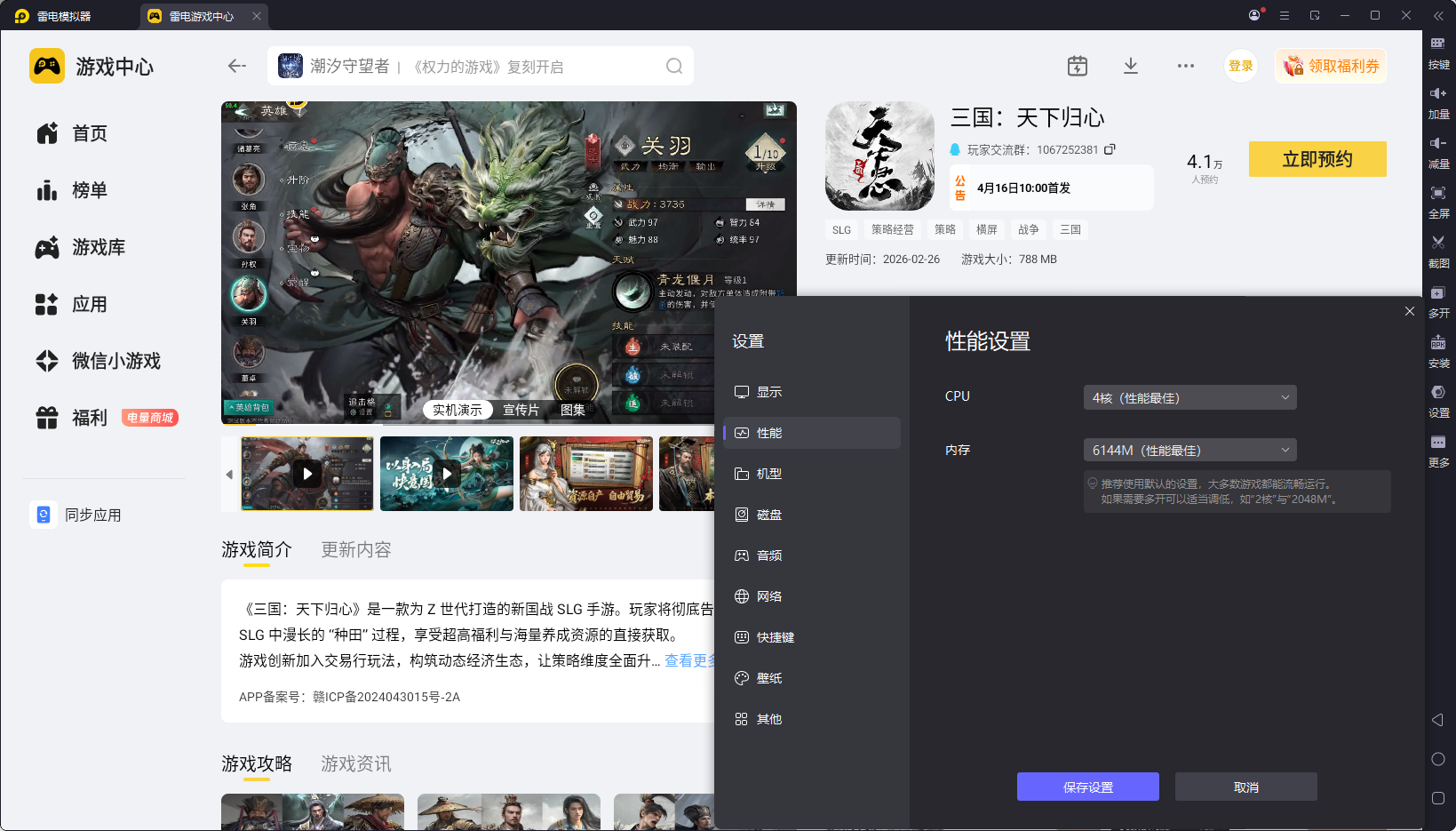Open the three-dots more menu

pyautogui.click(x=1185, y=66)
